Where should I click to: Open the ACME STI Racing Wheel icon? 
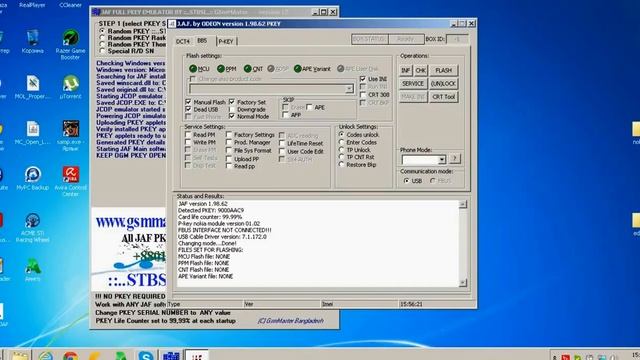pyautogui.click(x=33, y=227)
